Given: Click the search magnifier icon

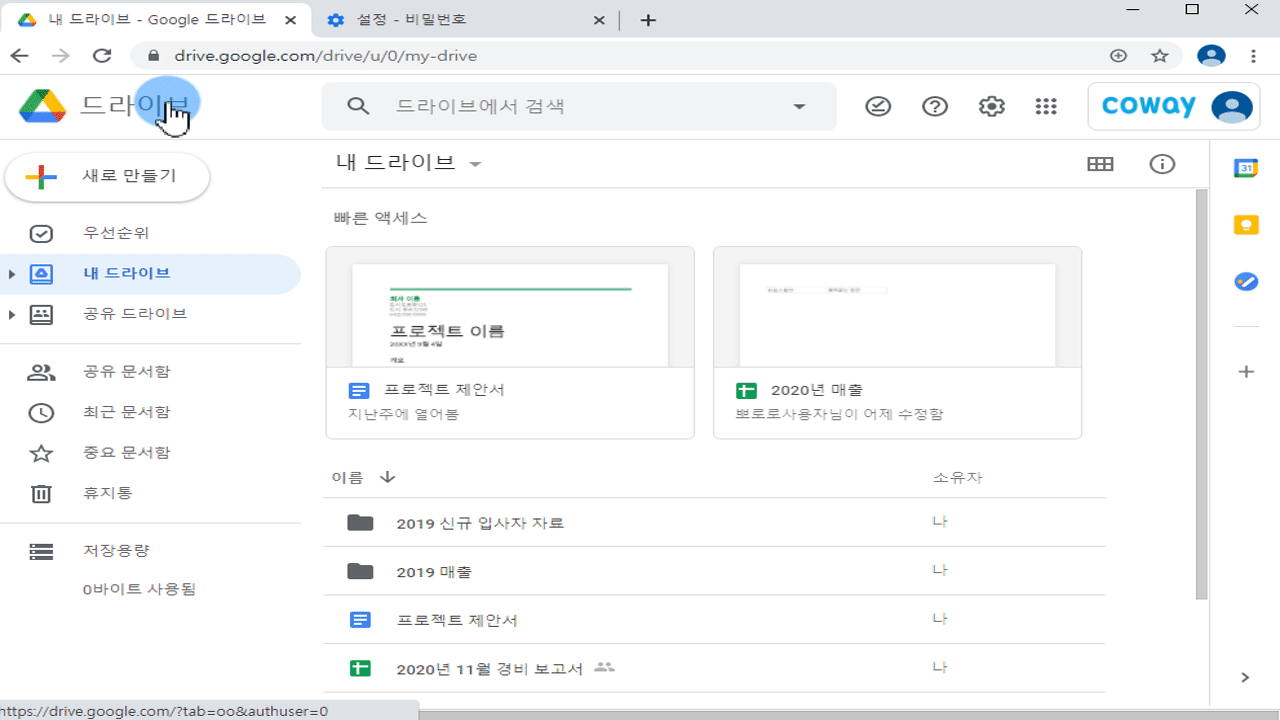Looking at the screenshot, I should pos(358,106).
